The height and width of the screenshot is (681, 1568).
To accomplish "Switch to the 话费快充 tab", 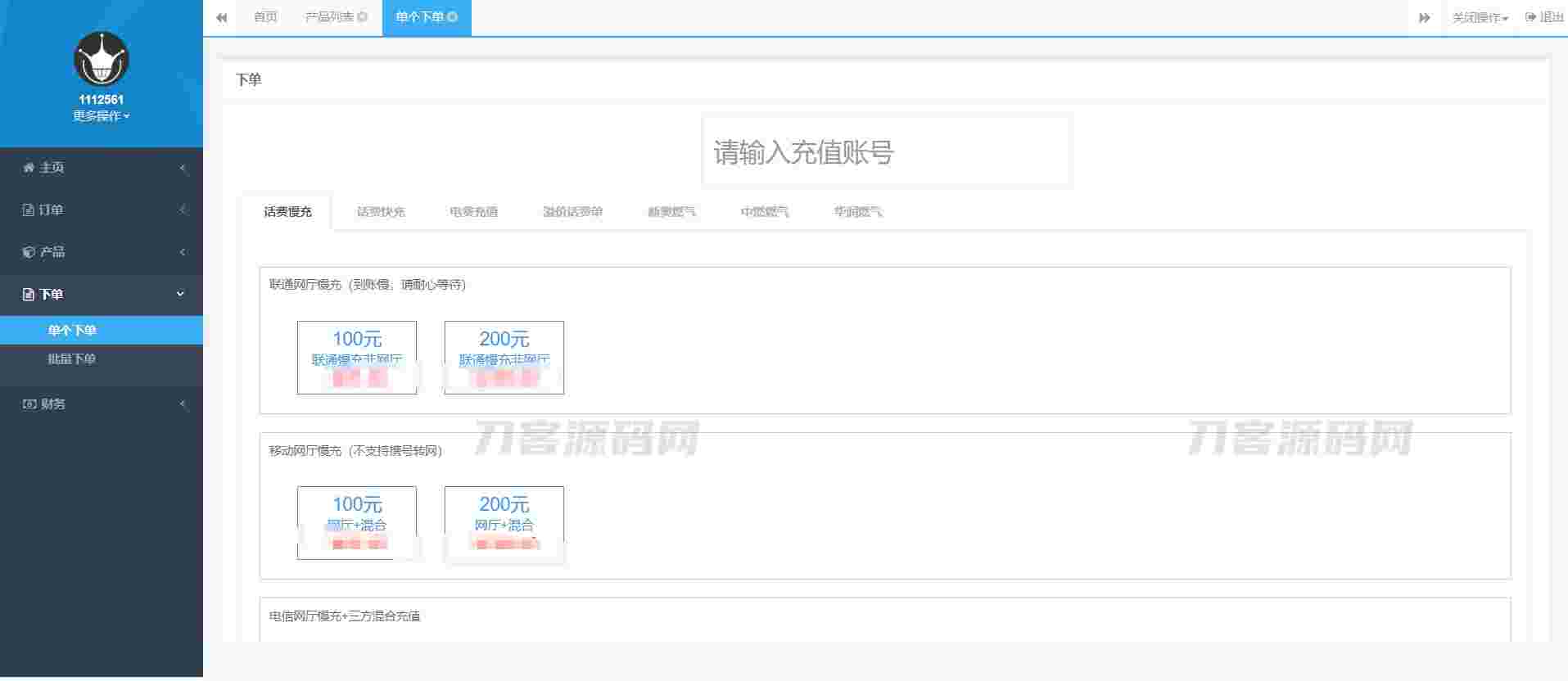I will [x=381, y=212].
